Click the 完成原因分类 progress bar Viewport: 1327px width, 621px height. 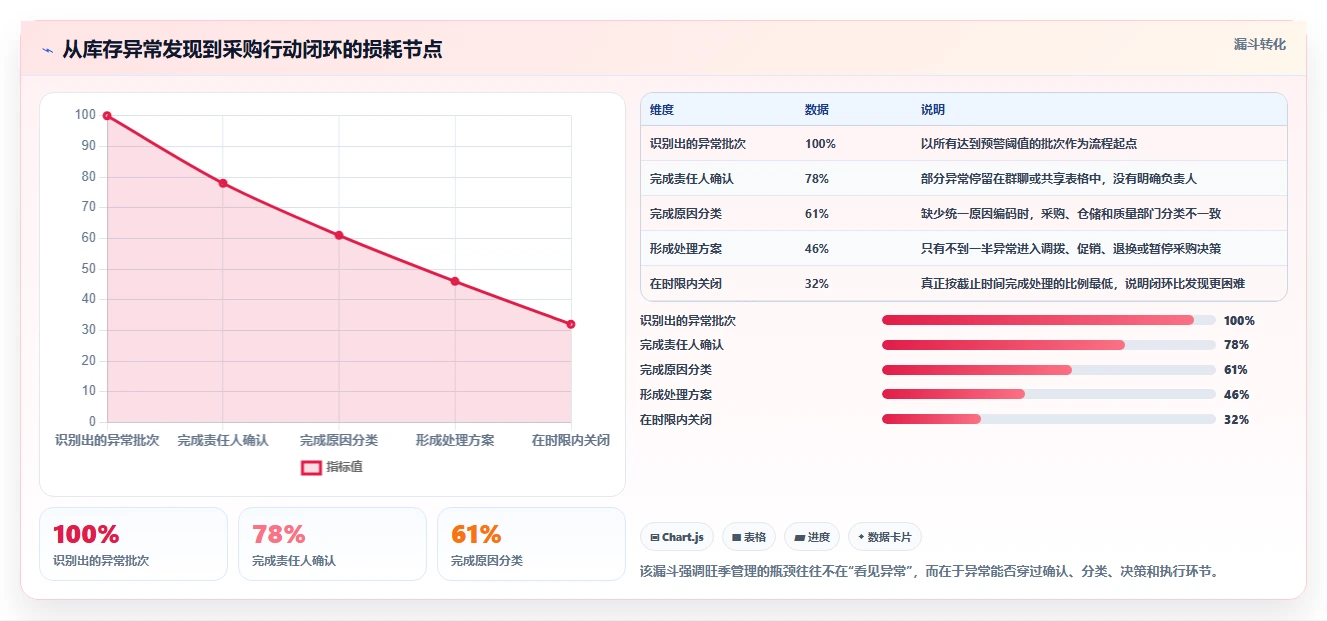click(1049, 370)
